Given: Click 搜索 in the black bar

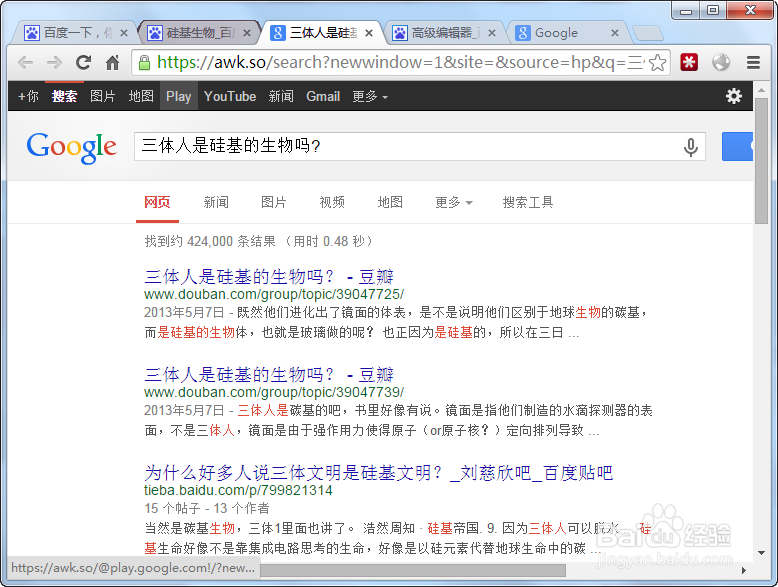Looking at the screenshot, I should pyautogui.click(x=65, y=96).
